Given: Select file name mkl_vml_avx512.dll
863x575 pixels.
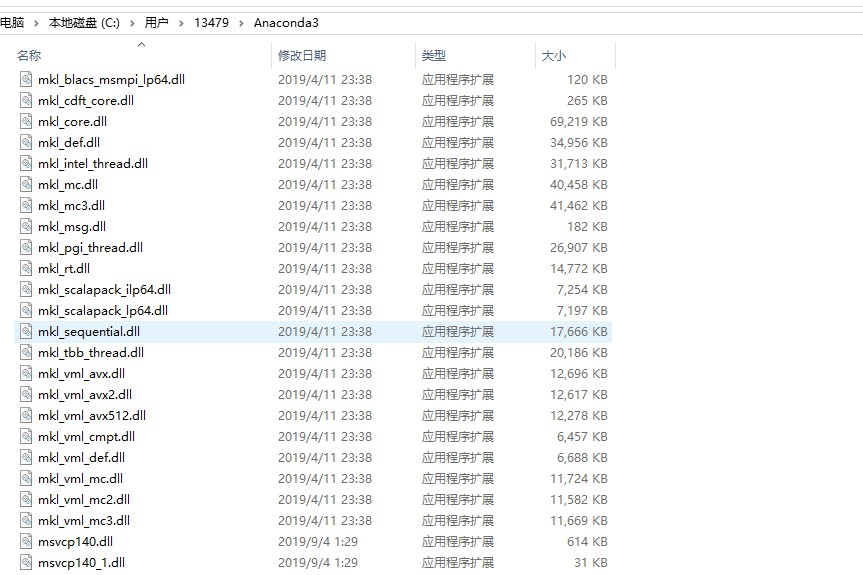Looking at the screenshot, I should [92, 415].
